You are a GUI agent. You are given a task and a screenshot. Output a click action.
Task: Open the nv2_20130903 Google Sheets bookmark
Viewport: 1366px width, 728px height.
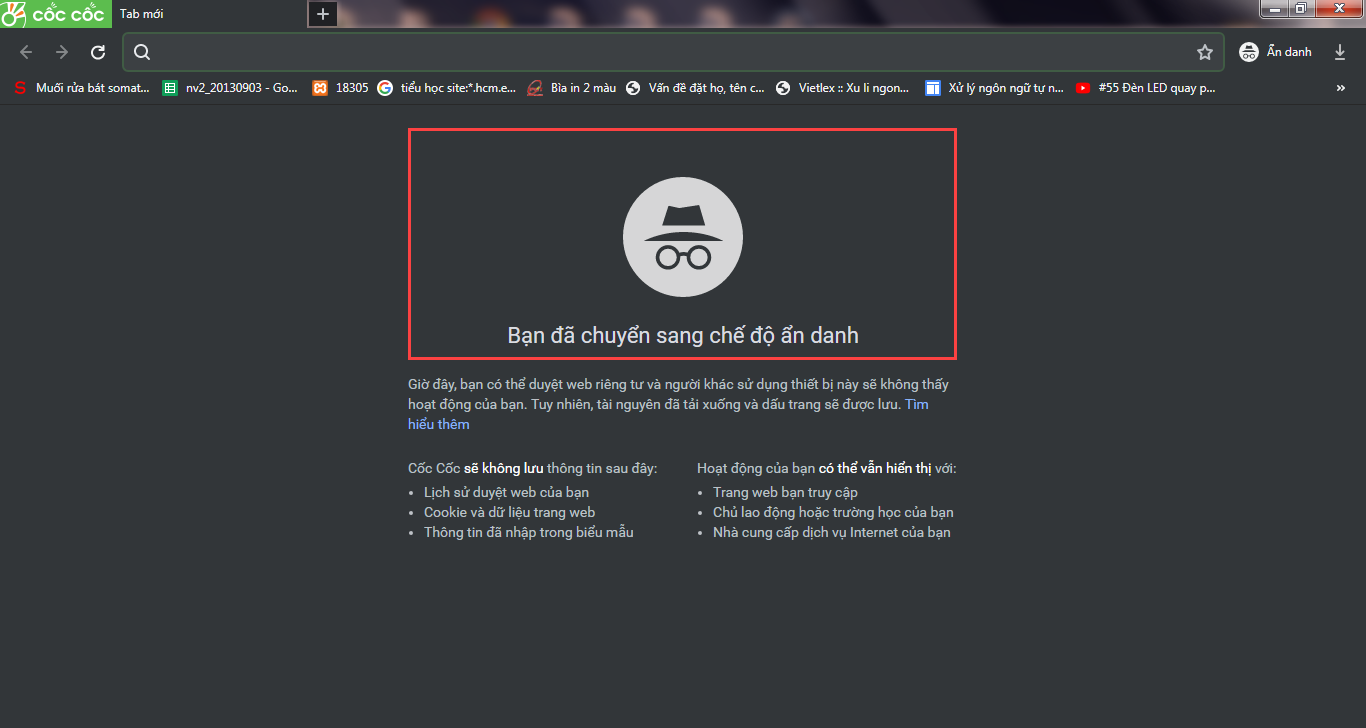231,88
